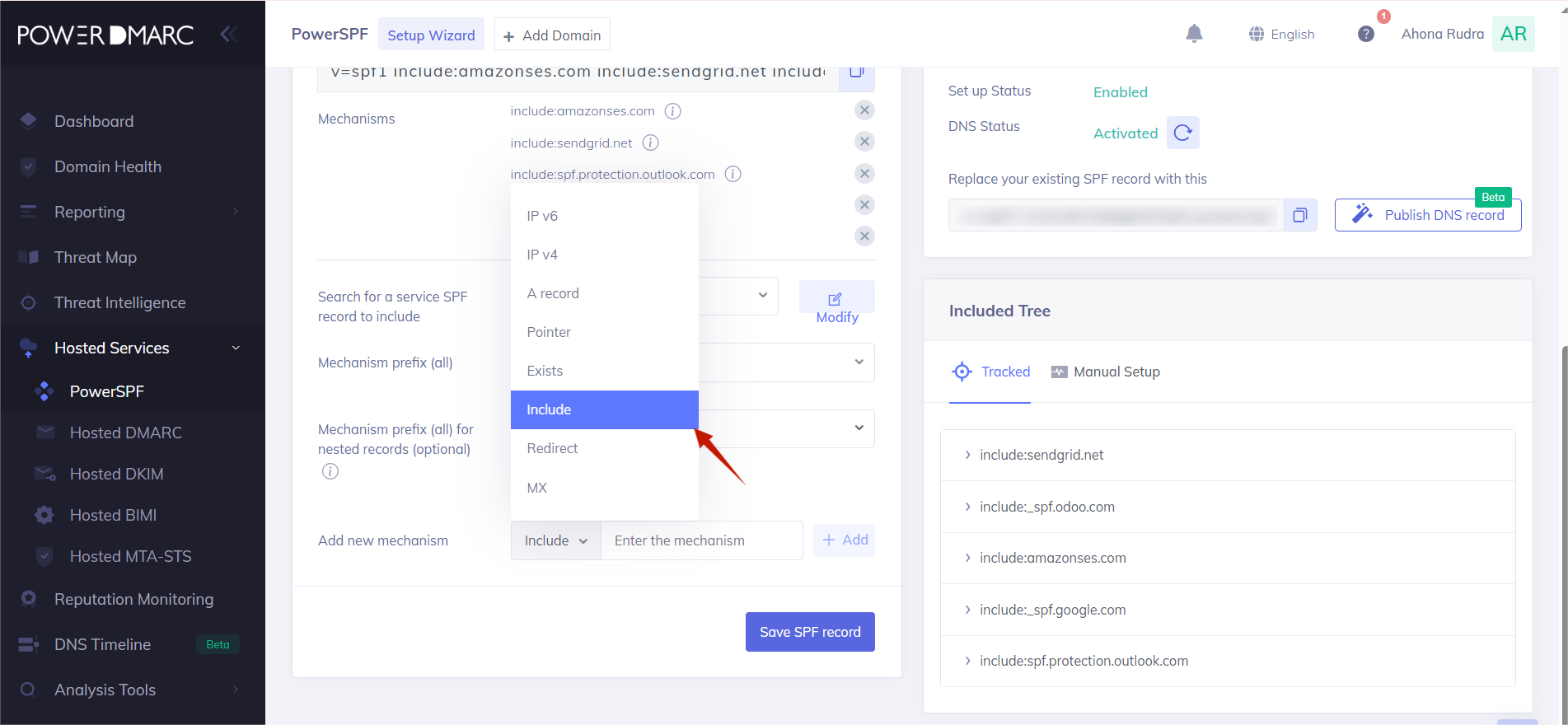Choose the IP v4 option
This screenshot has height=725, width=1568.
tap(542, 255)
